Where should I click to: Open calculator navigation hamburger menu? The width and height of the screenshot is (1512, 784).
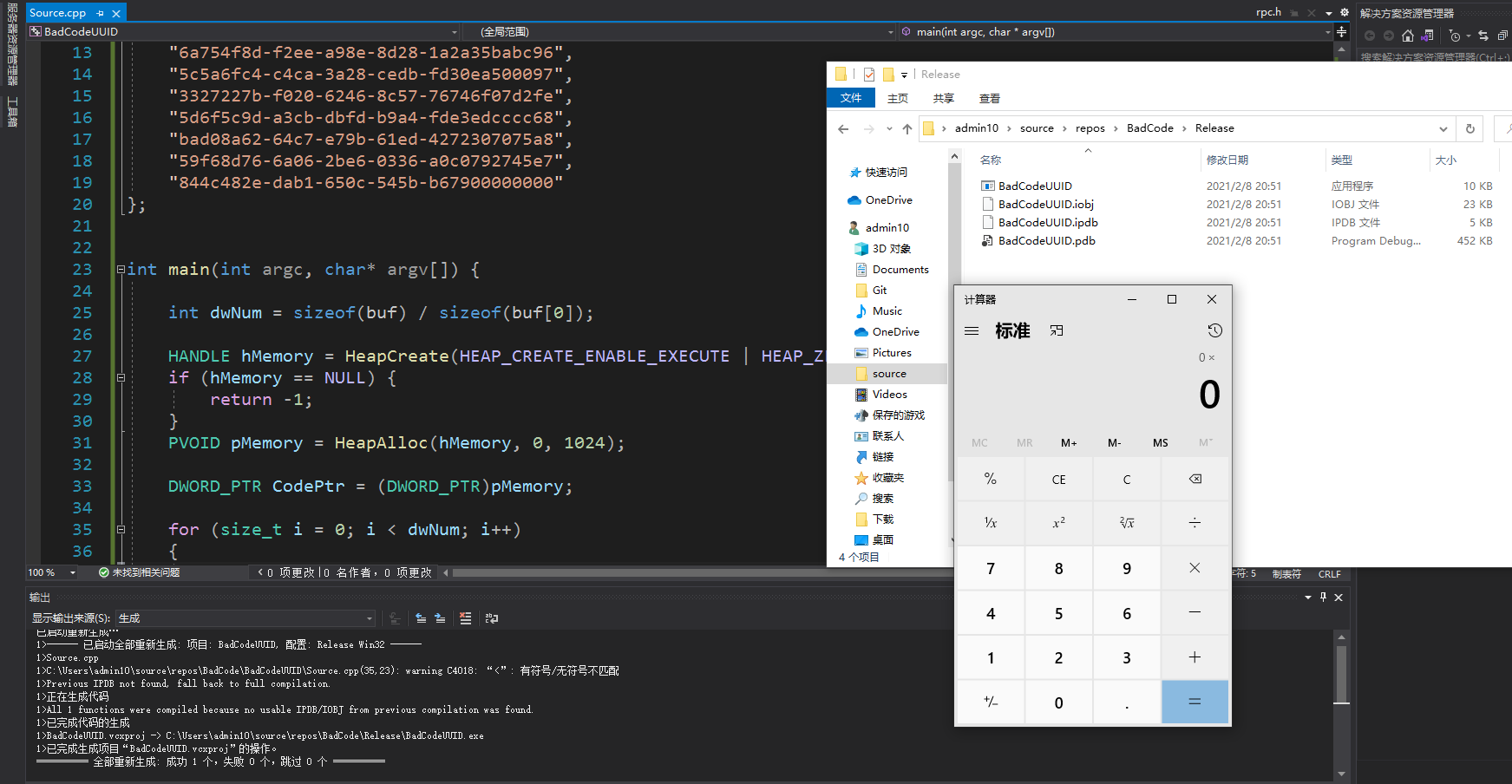[972, 330]
